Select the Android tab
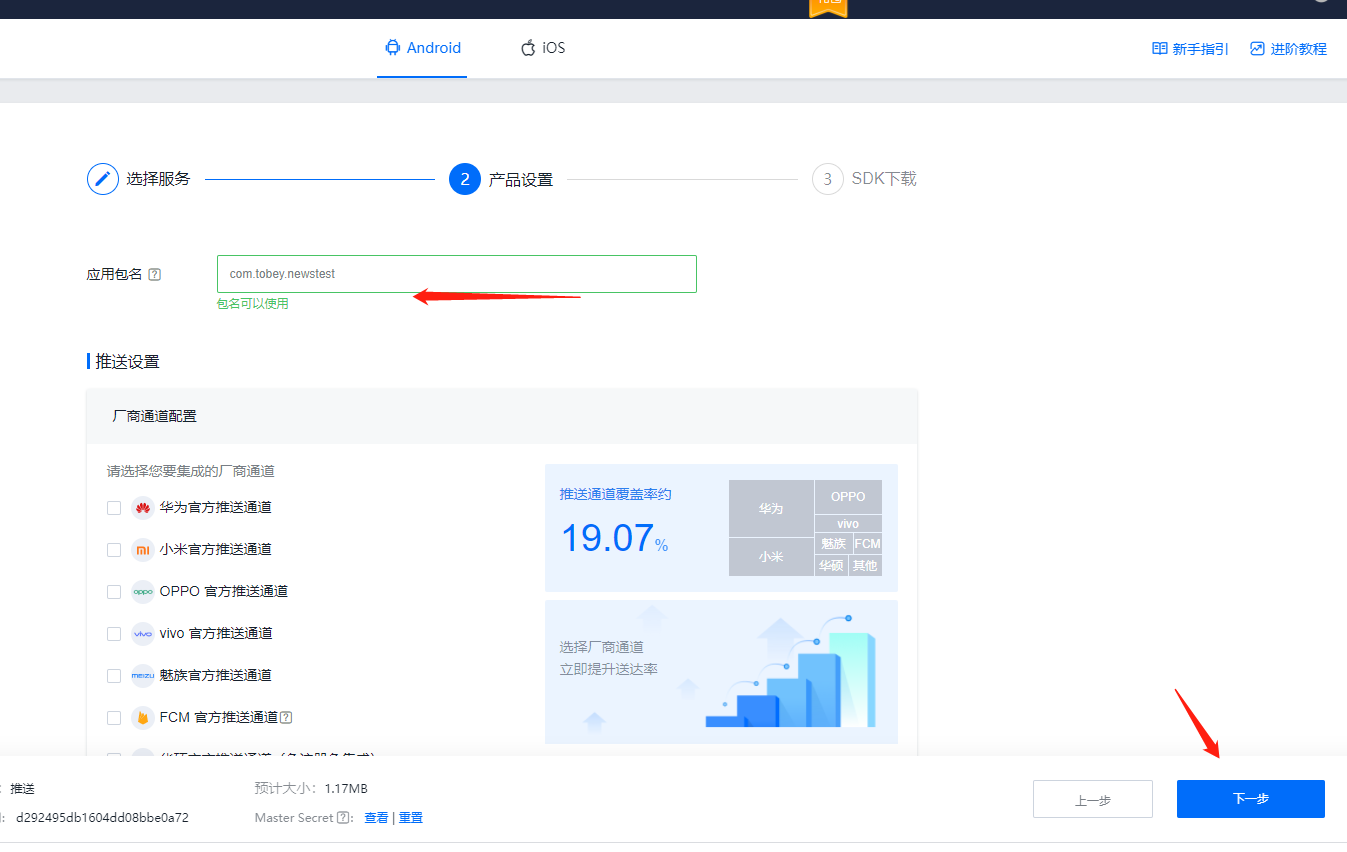Viewport: 1347px width, 852px height. click(422, 47)
